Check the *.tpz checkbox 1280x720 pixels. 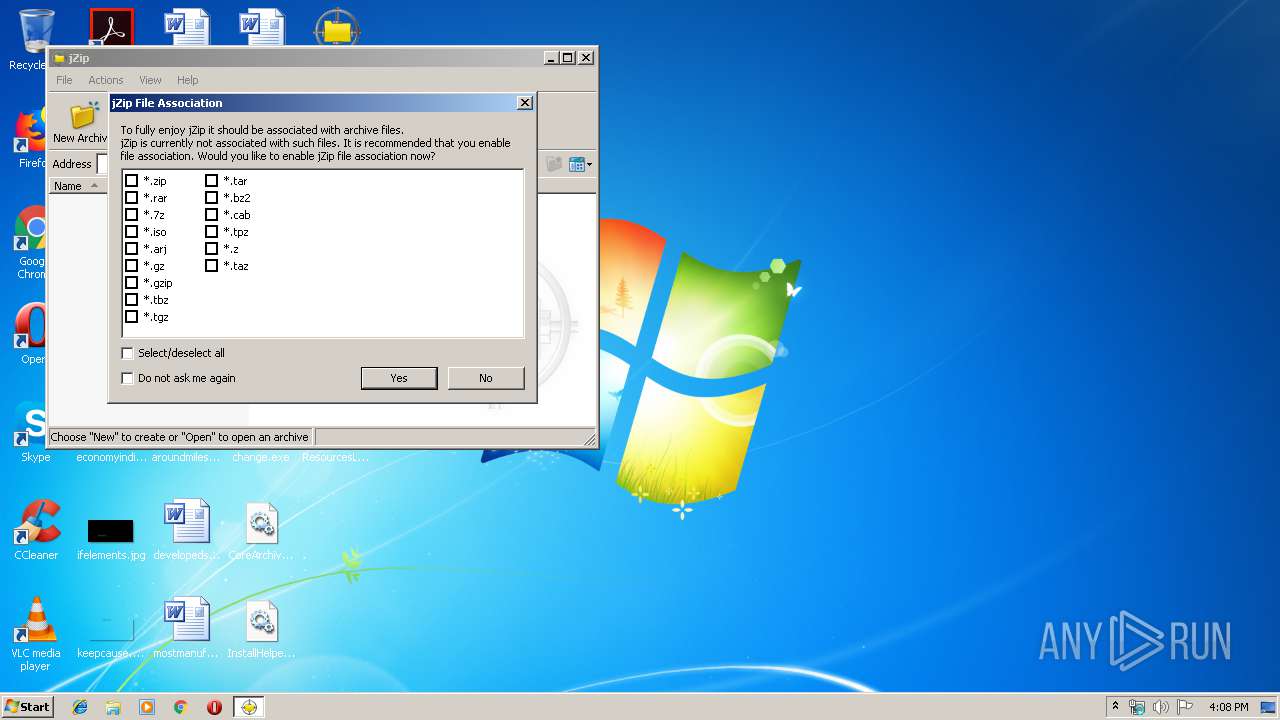coord(211,232)
